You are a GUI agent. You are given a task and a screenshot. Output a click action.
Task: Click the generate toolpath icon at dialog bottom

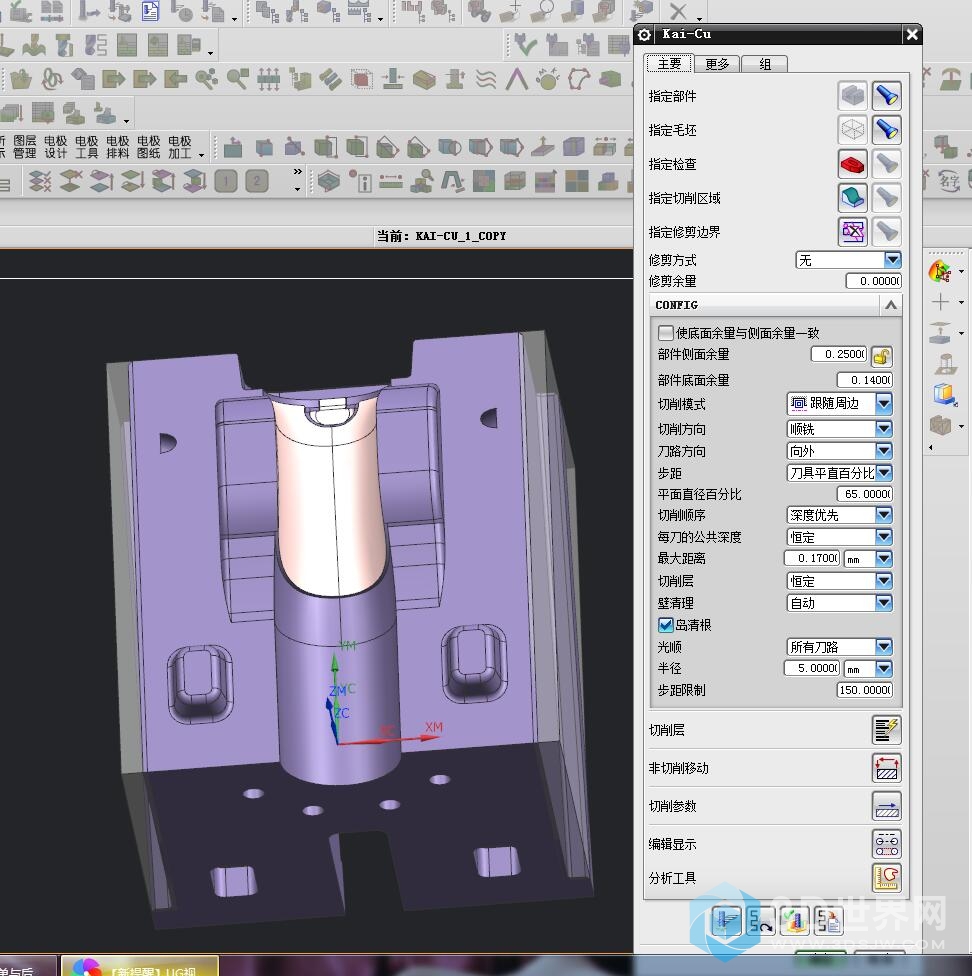727,921
